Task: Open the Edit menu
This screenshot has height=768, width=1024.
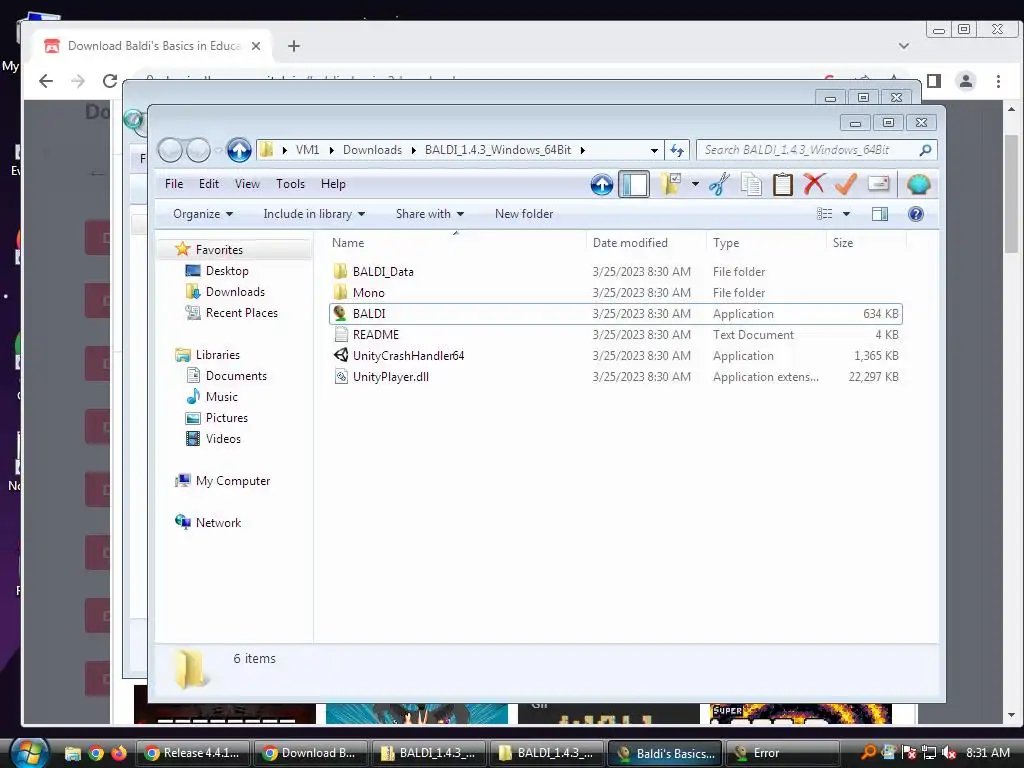Action: (x=209, y=184)
